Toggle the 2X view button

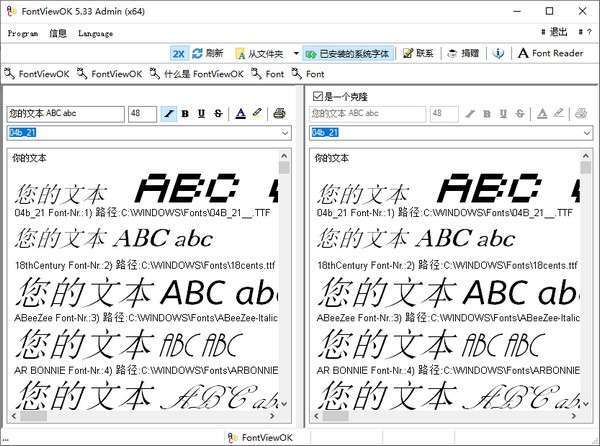tap(179, 54)
